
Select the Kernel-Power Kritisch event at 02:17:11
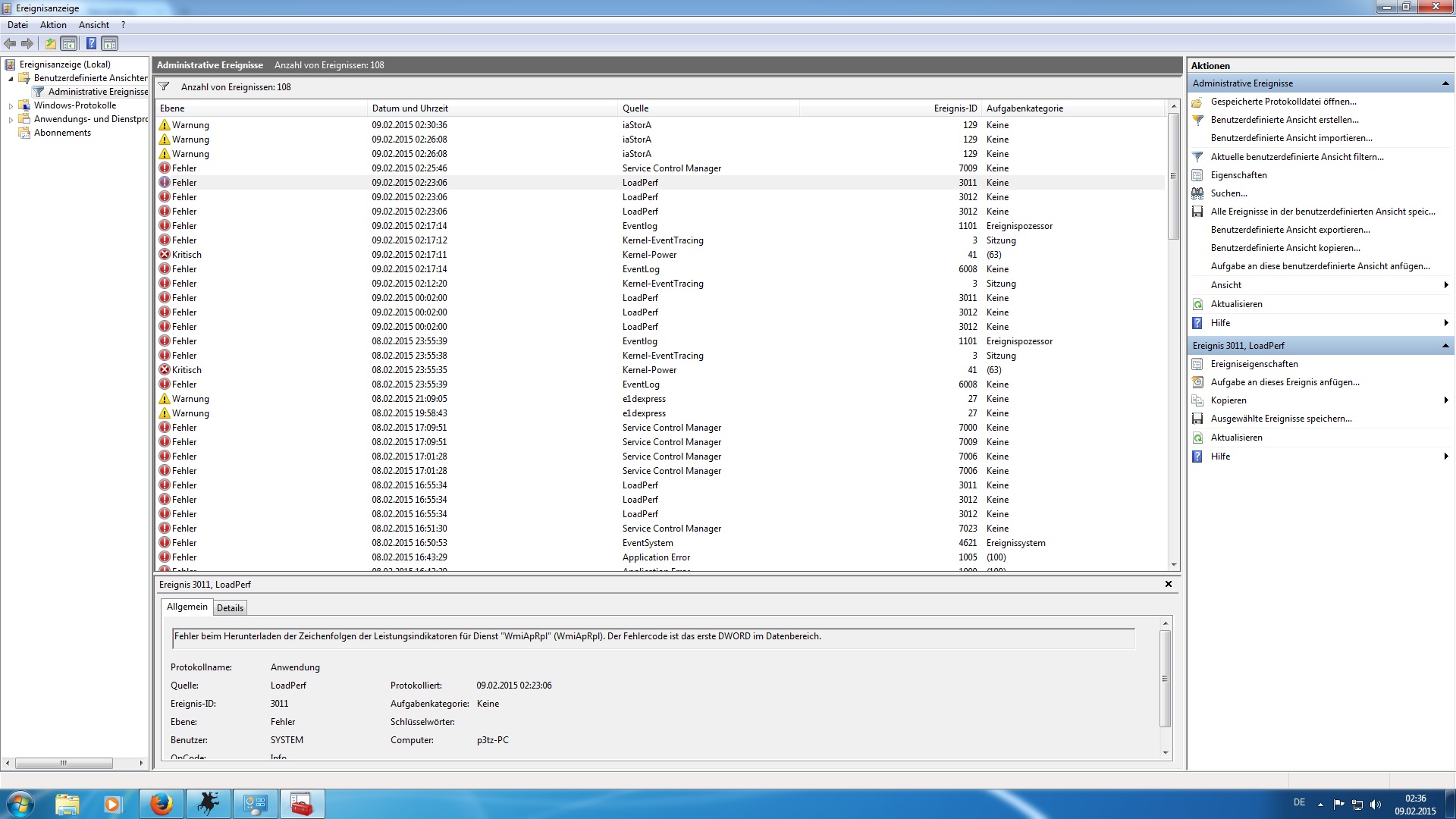(x=409, y=255)
